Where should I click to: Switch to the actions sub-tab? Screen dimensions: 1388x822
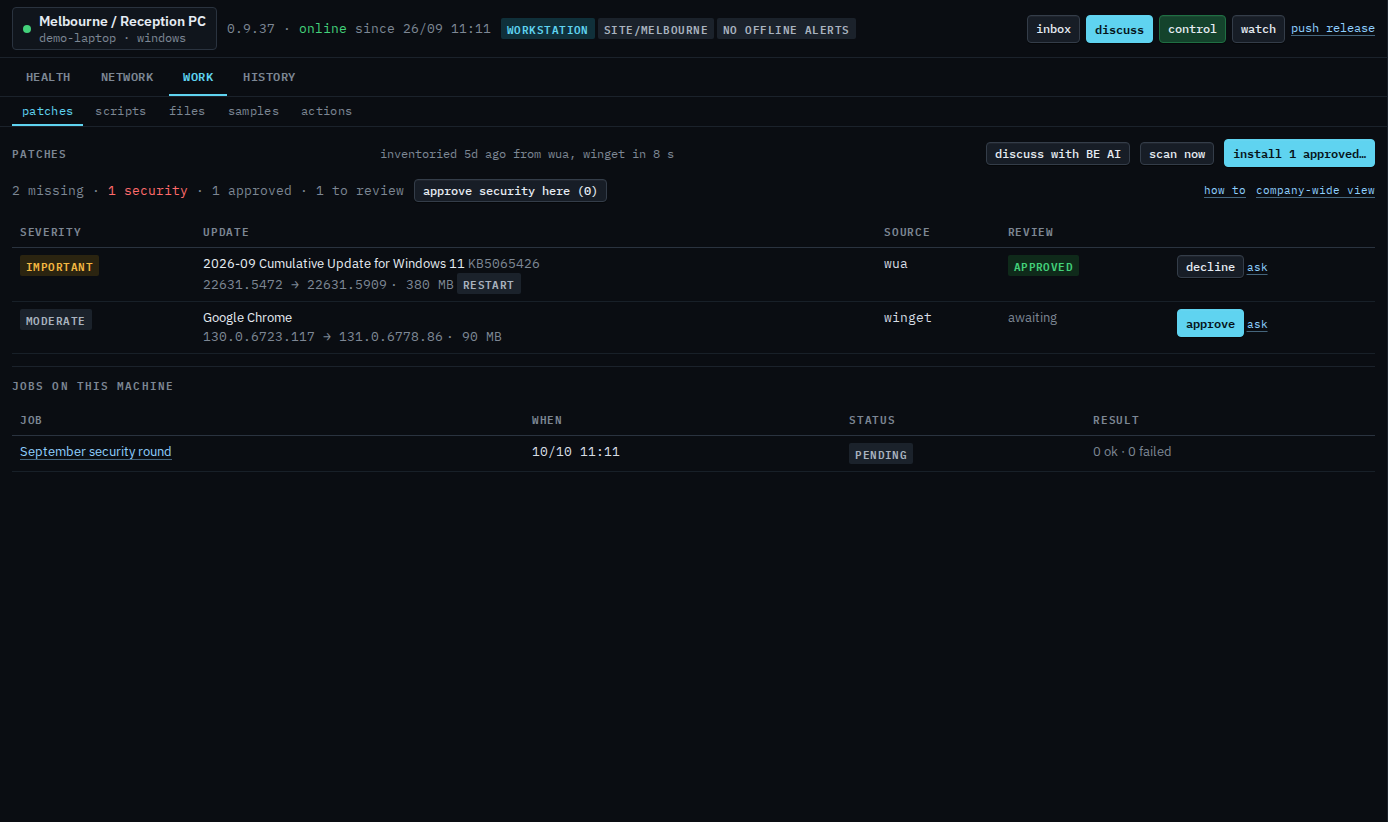326,111
